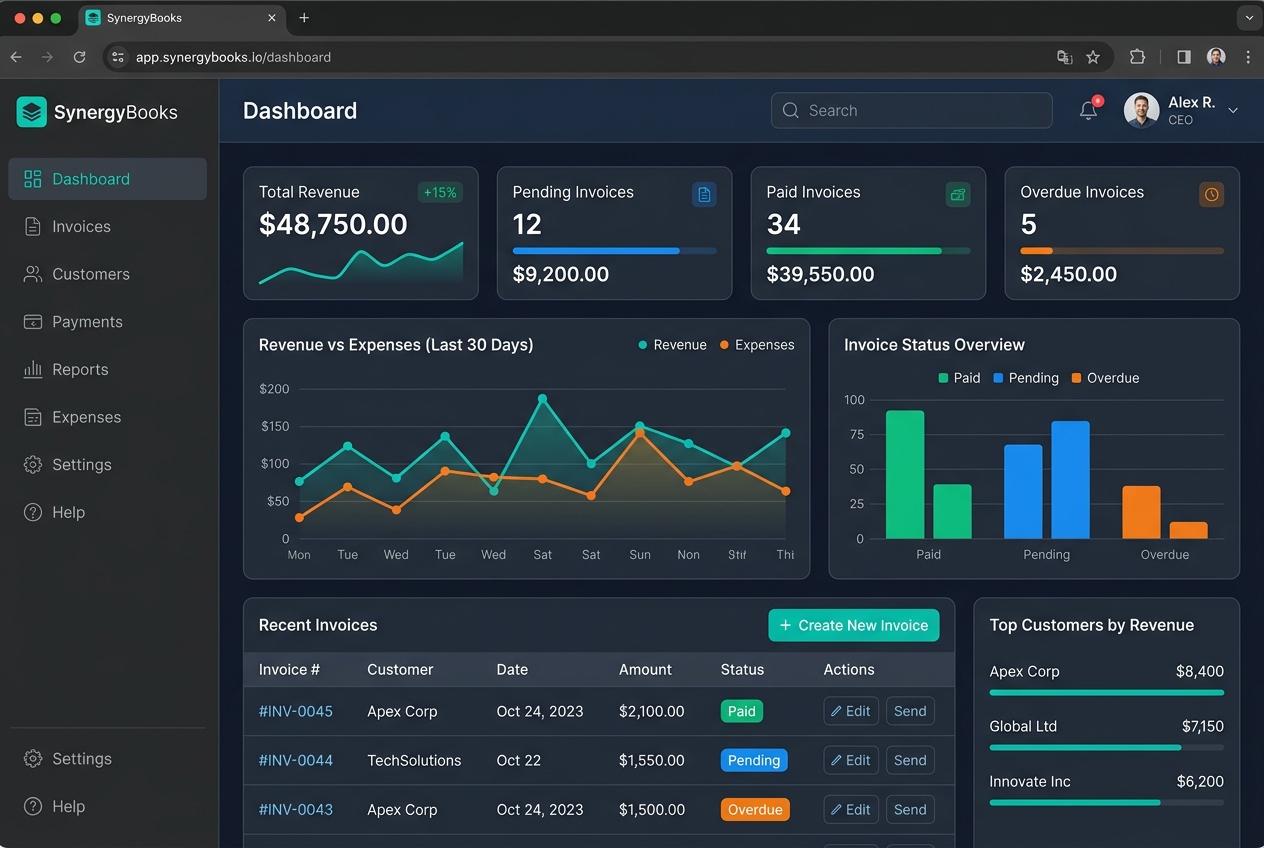The width and height of the screenshot is (1264, 848).
Task: Send invoice #INV-0043
Action: (910, 809)
